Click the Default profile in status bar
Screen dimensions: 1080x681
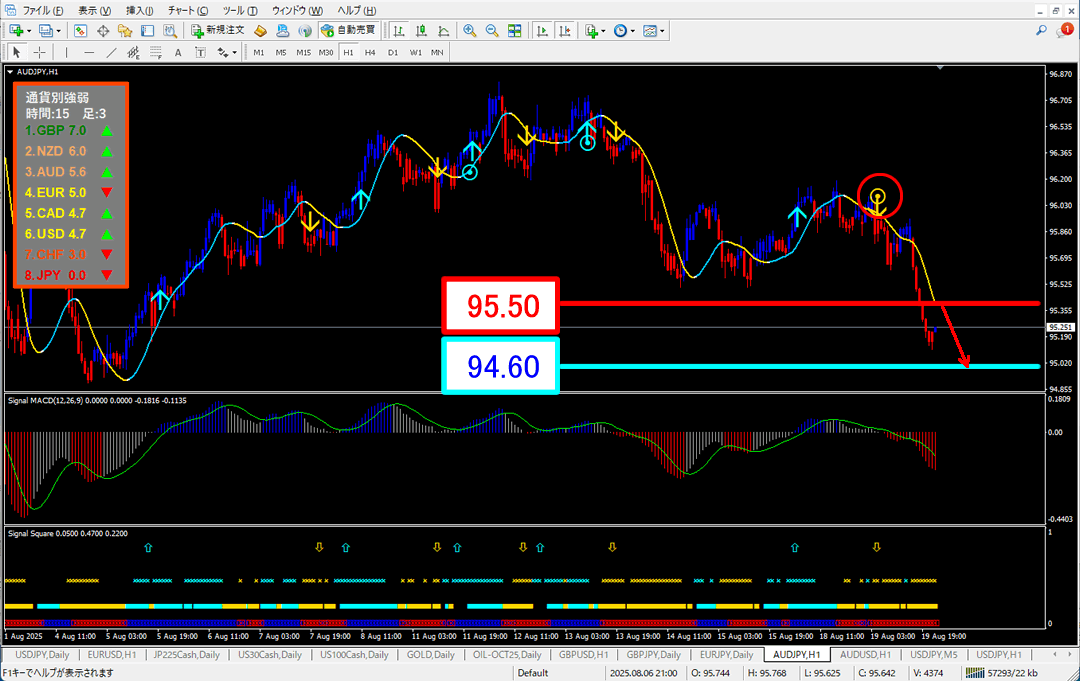point(532,673)
